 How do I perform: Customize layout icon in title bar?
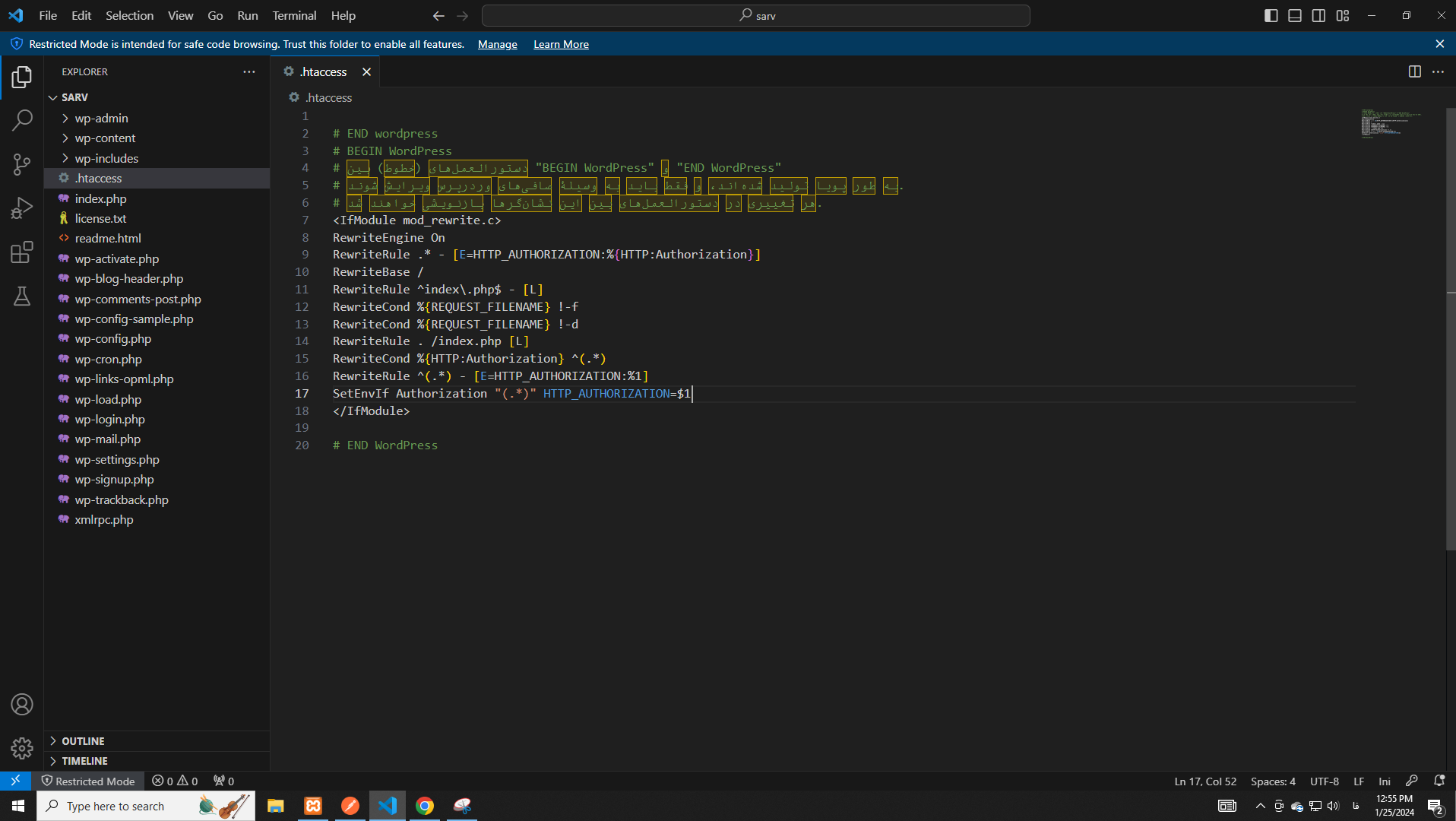[1343, 15]
